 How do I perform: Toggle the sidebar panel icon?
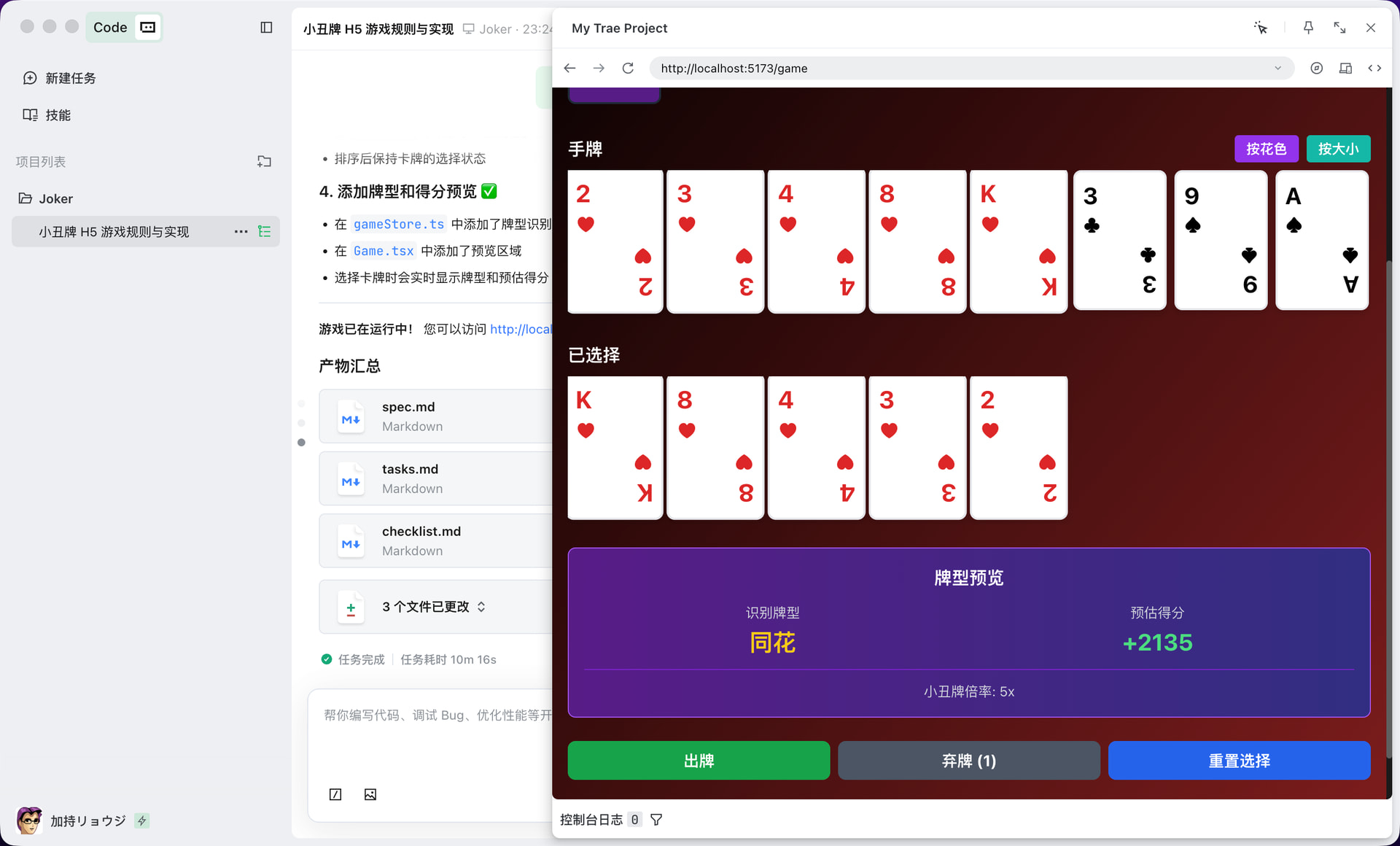(x=266, y=28)
